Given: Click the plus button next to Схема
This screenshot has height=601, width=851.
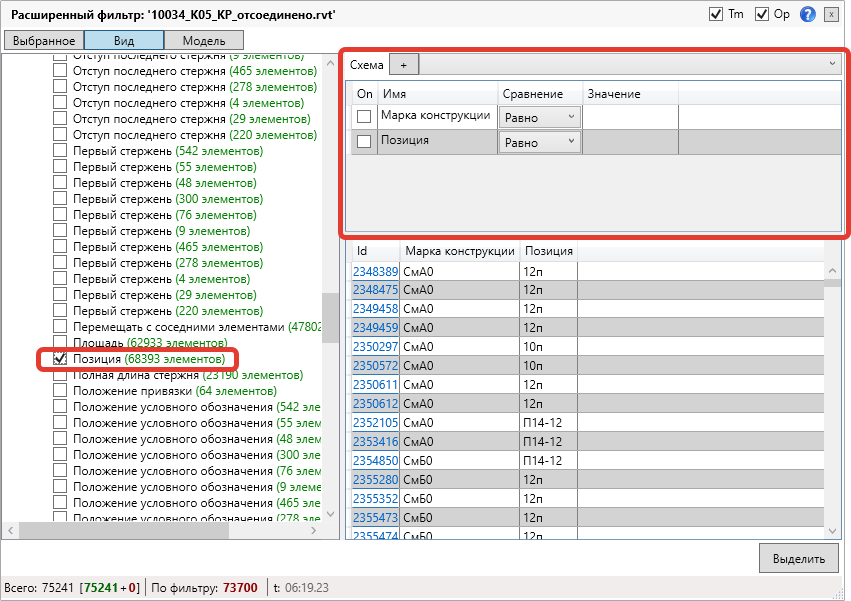Looking at the screenshot, I should pos(404,64).
